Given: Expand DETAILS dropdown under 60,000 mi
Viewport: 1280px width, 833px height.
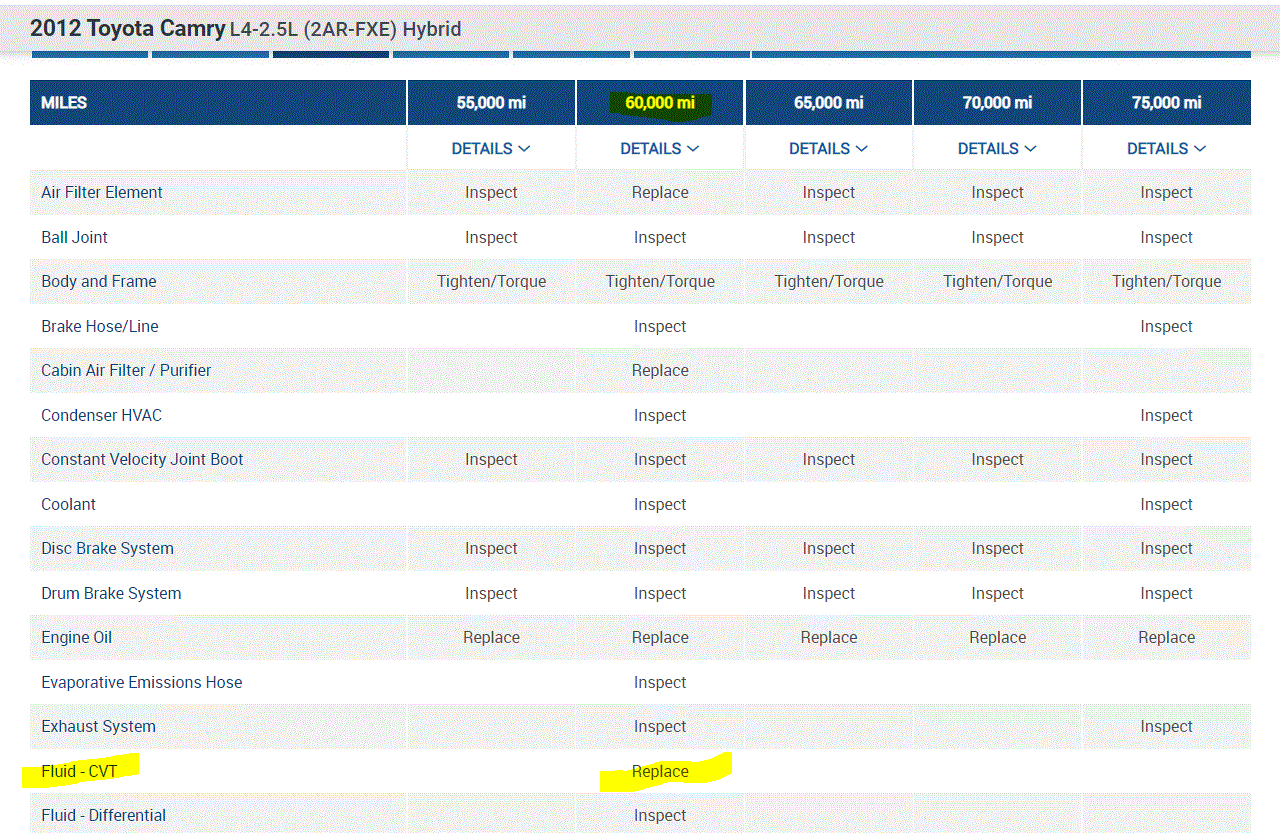Looking at the screenshot, I should (660, 148).
